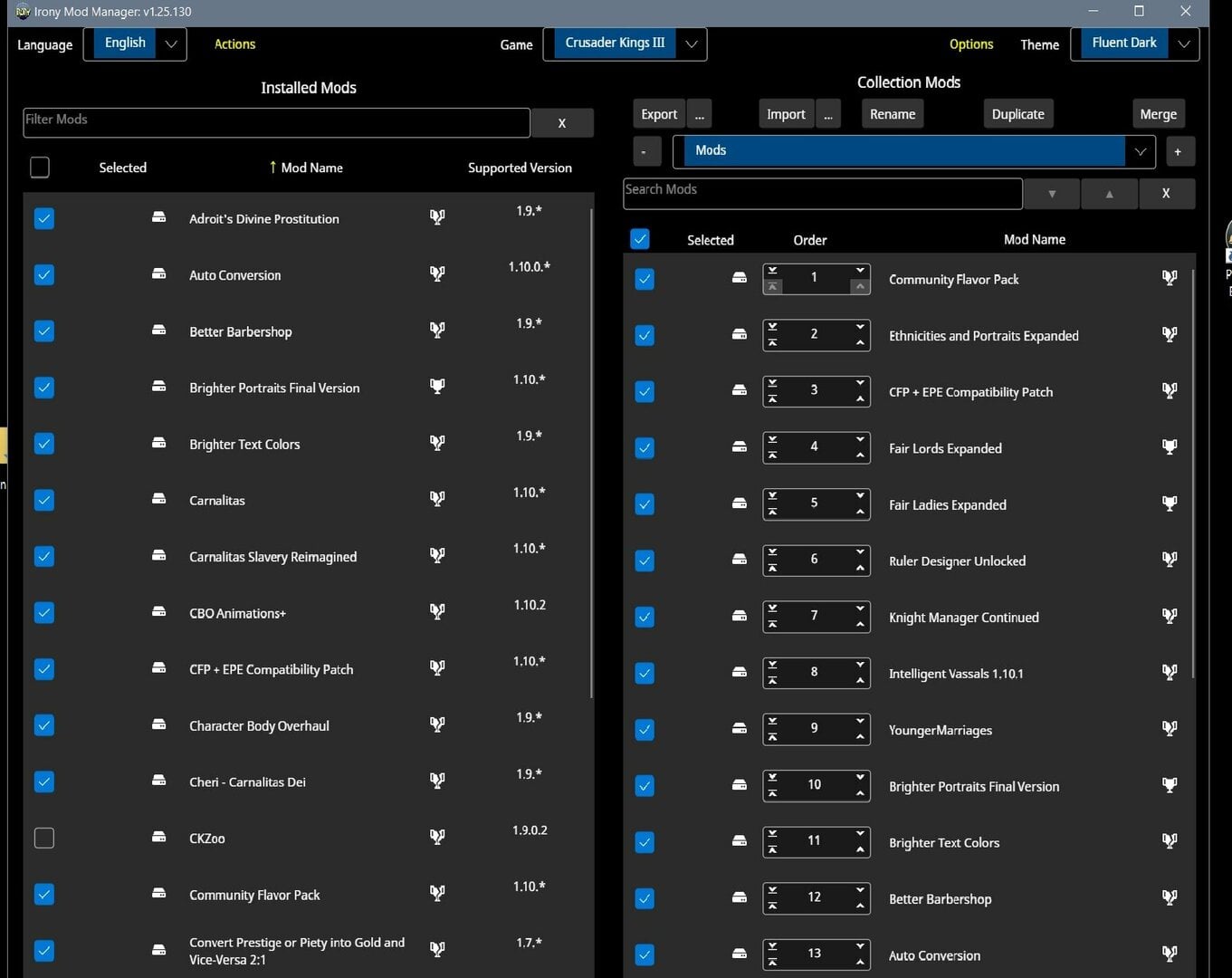
Task: Click the trophy icon for Character Body Overhaul
Action: (x=437, y=724)
